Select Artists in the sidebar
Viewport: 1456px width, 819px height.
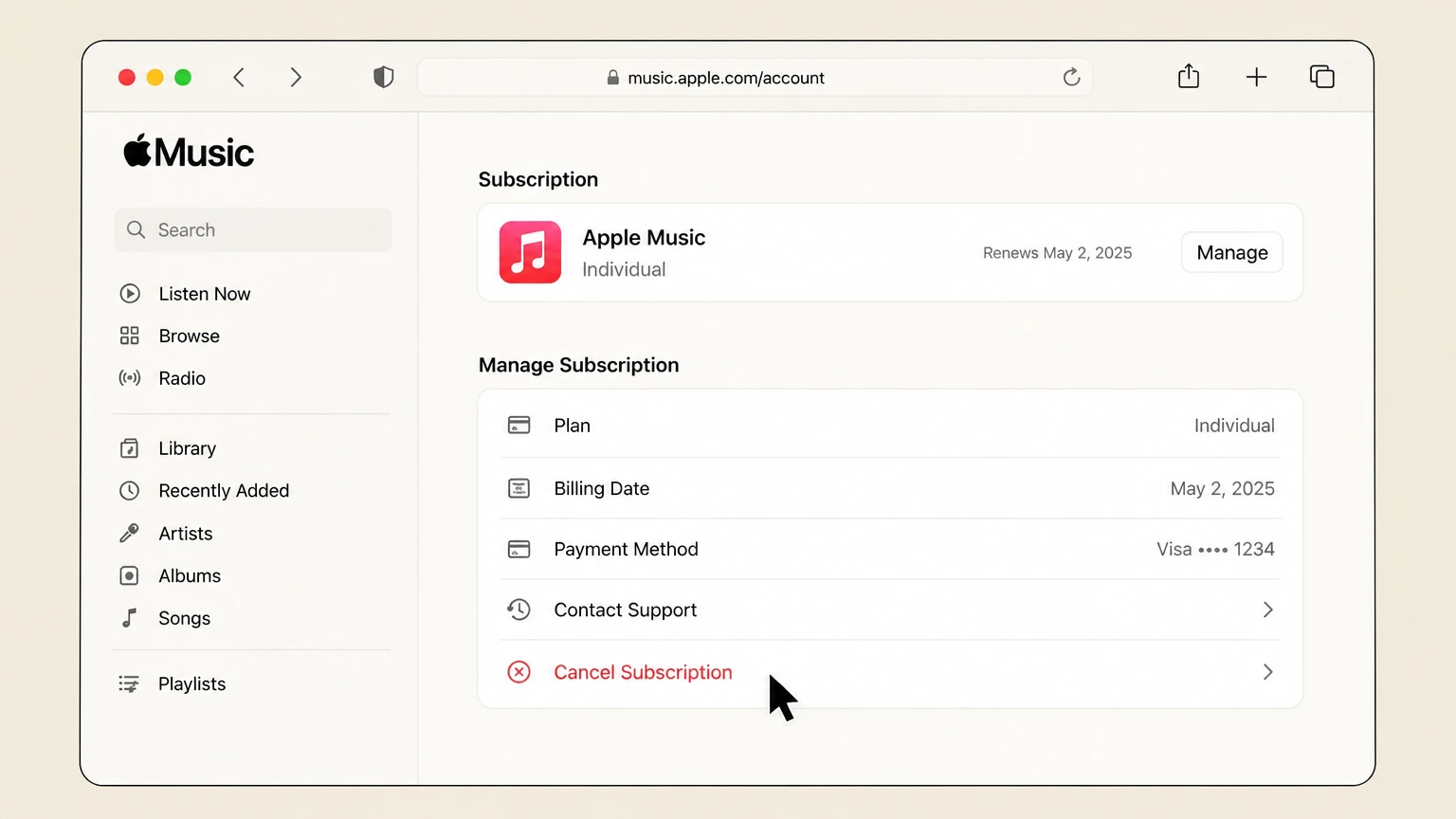pyautogui.click(x=186, y=534)
